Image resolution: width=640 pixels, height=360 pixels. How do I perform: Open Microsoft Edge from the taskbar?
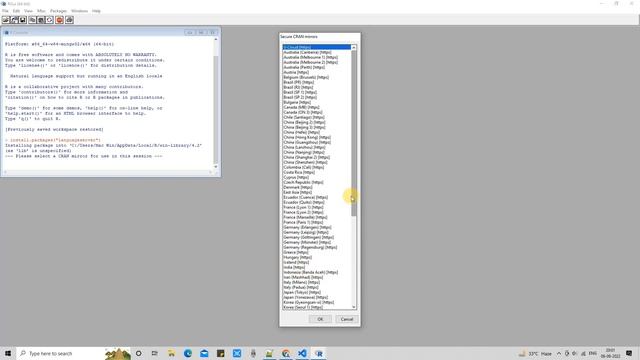[x=188, y=353]
